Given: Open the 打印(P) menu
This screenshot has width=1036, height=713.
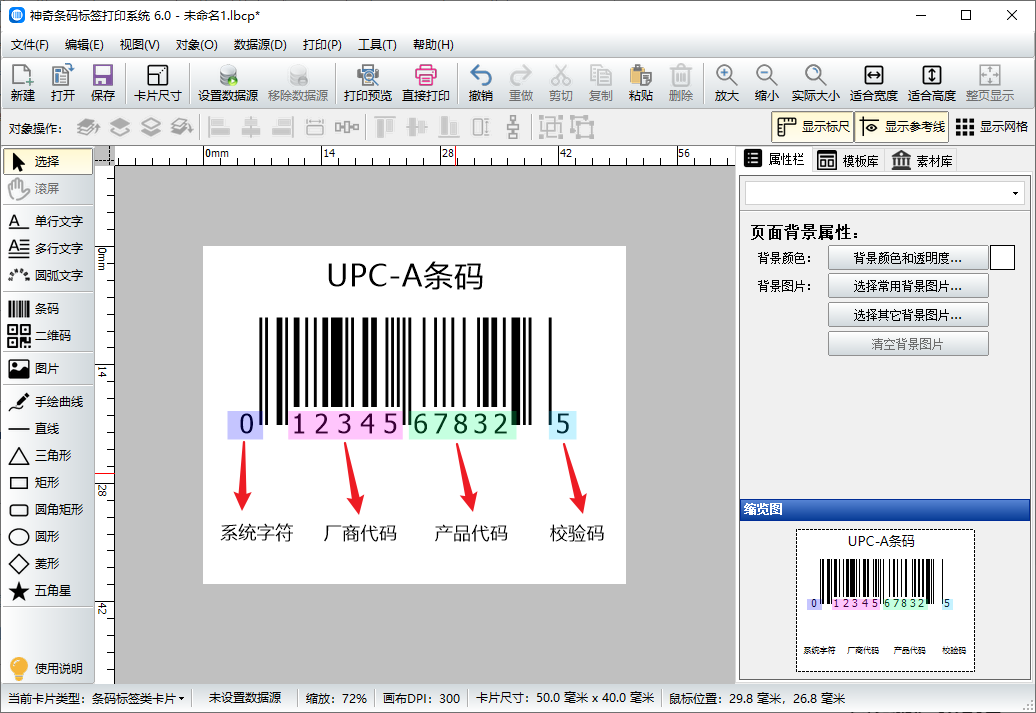Looking at the screenshot, I should [322, 45].
